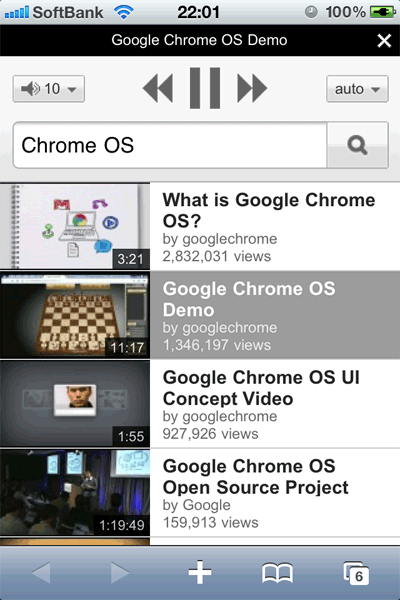
Task: Open the volume 10 dropdown
Action: point(49,89)
